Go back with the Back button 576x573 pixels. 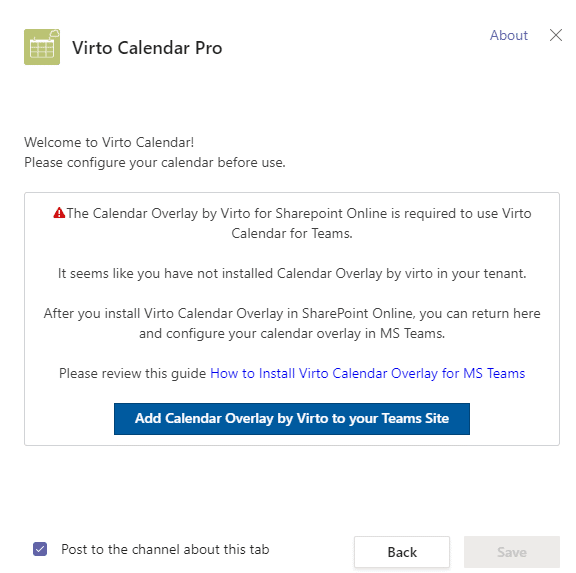[402, 552]
